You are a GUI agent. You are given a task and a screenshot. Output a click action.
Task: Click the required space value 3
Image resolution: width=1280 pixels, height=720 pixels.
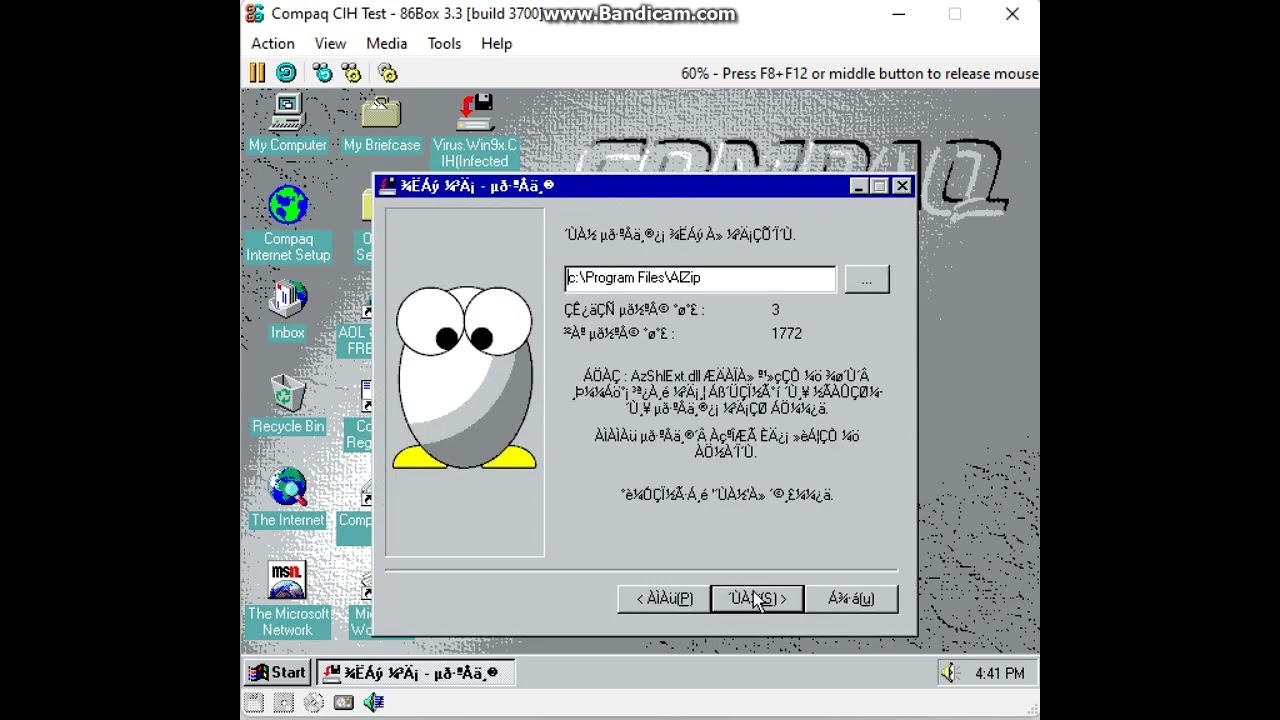tap(776, 310)
